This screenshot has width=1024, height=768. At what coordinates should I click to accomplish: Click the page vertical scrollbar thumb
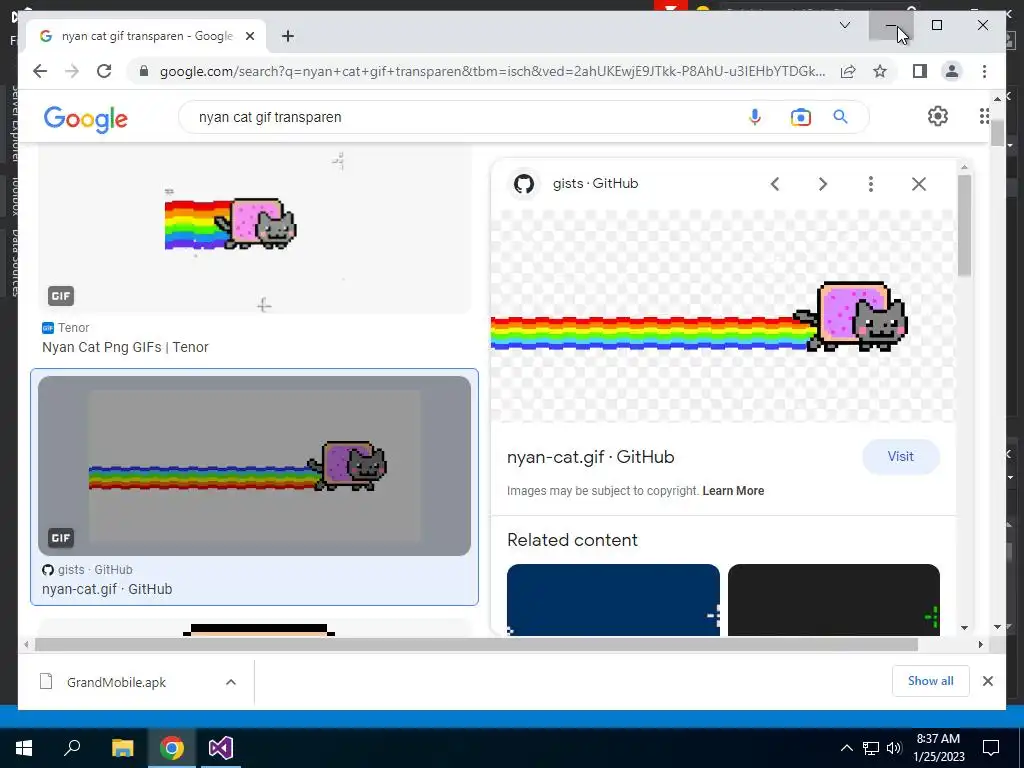click(x=997, y=133)
